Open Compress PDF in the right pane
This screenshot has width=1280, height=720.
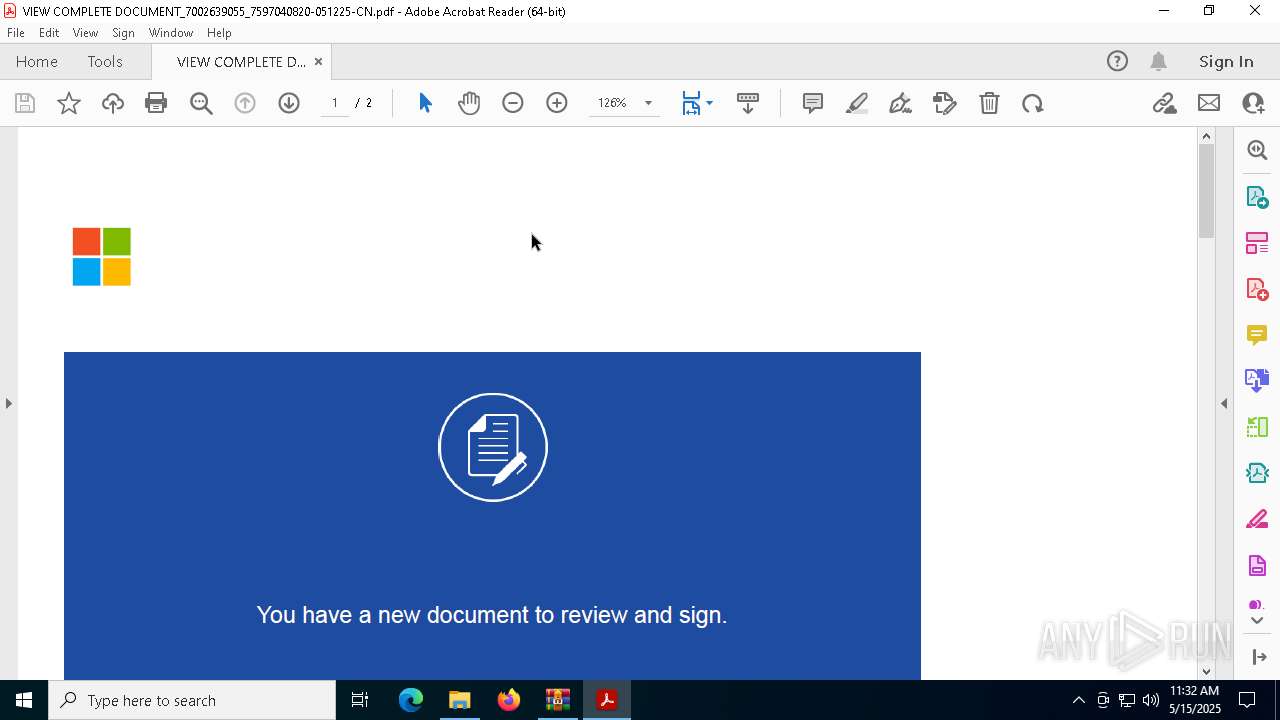tap(1257, 473)
